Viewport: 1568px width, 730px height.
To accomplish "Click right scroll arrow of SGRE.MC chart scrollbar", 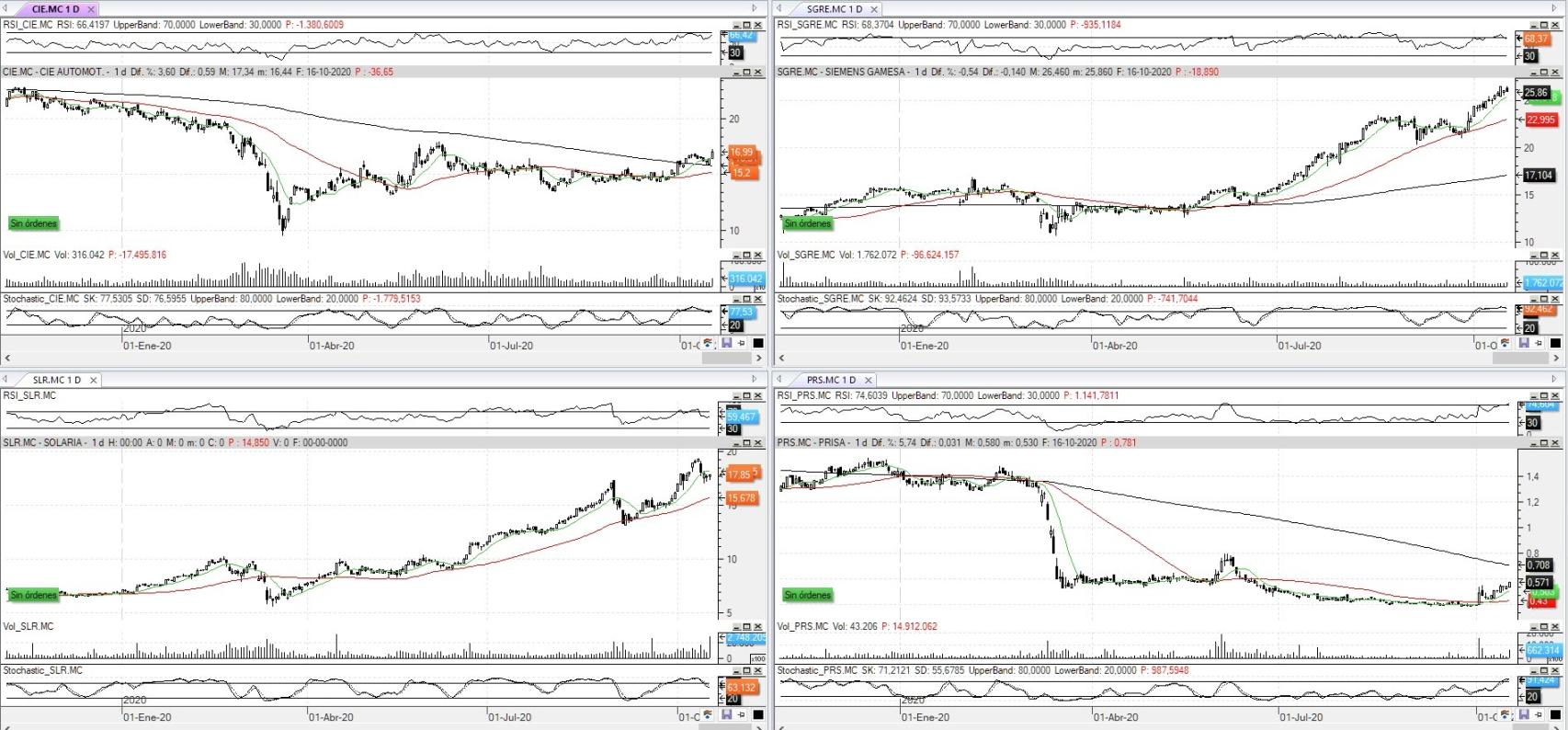I will click(x=1557, y=358).
